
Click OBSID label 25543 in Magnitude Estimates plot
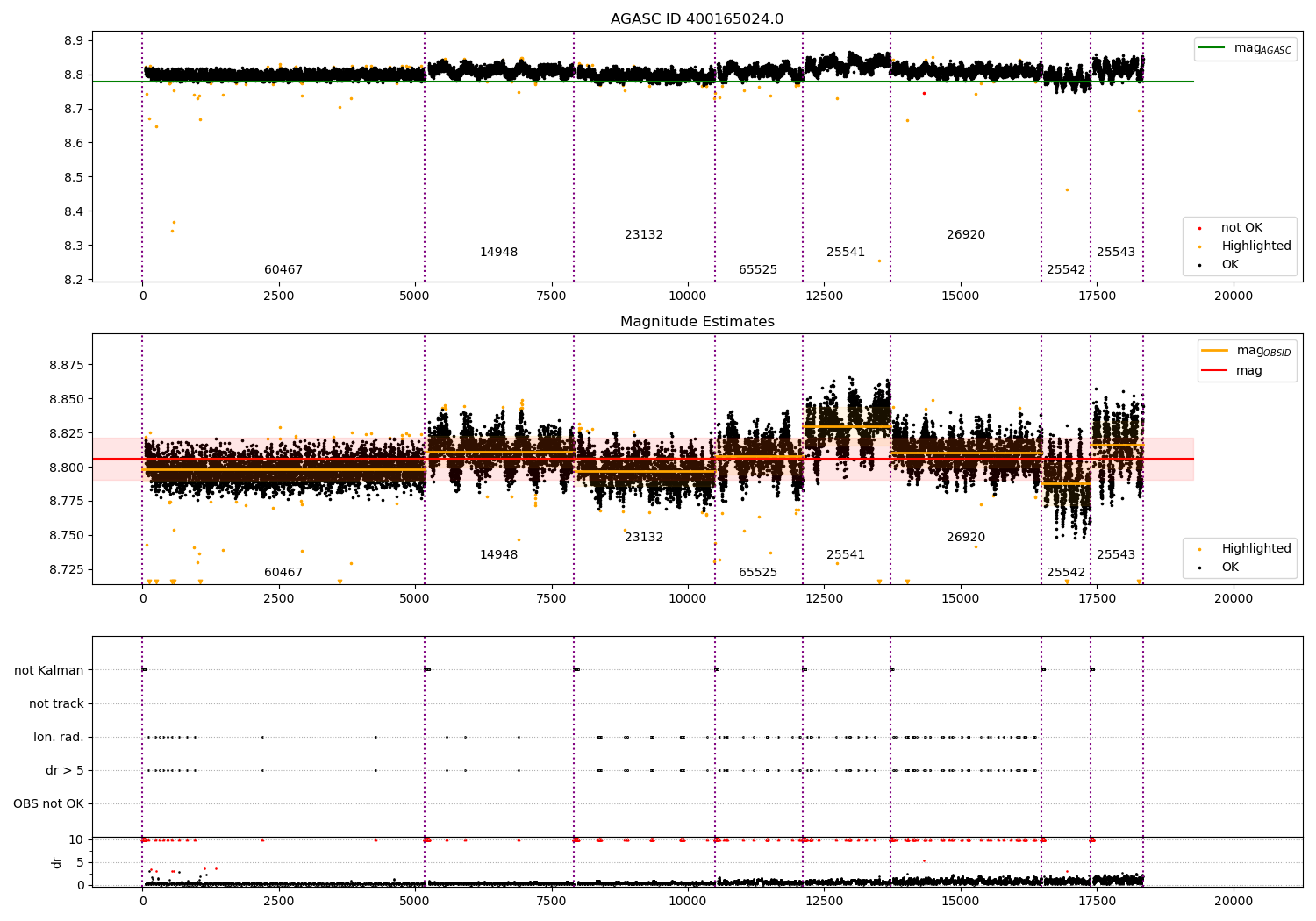point(1116,555)
